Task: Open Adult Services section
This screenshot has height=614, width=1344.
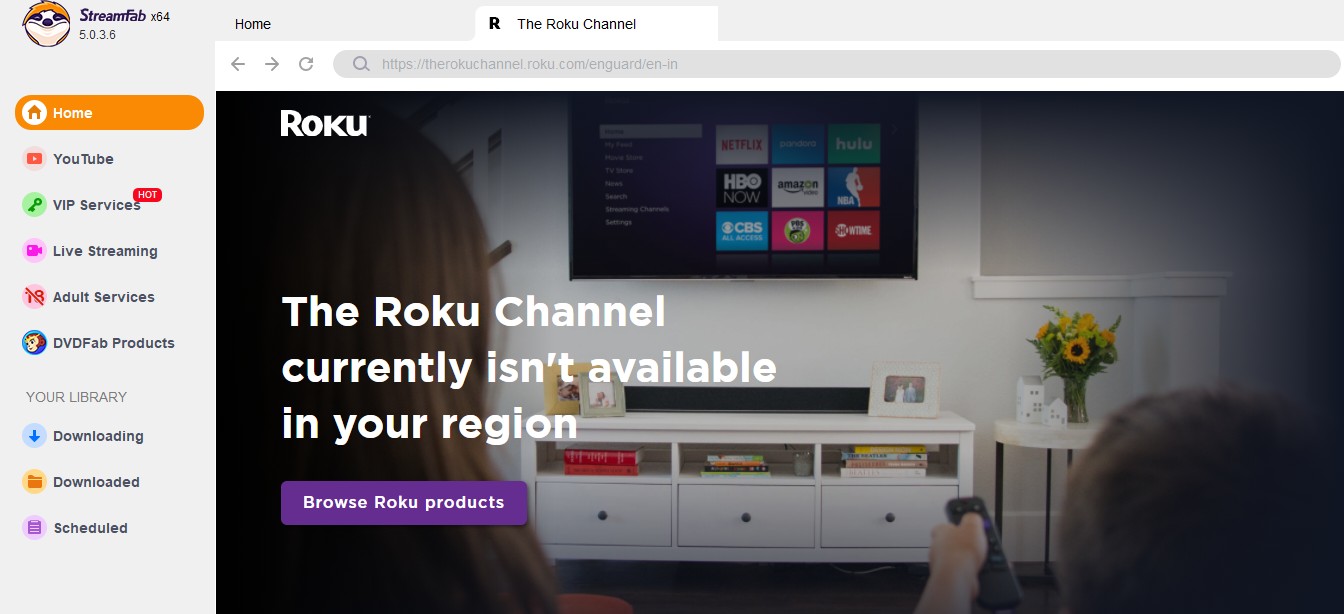Action: [x=104, y=297]
